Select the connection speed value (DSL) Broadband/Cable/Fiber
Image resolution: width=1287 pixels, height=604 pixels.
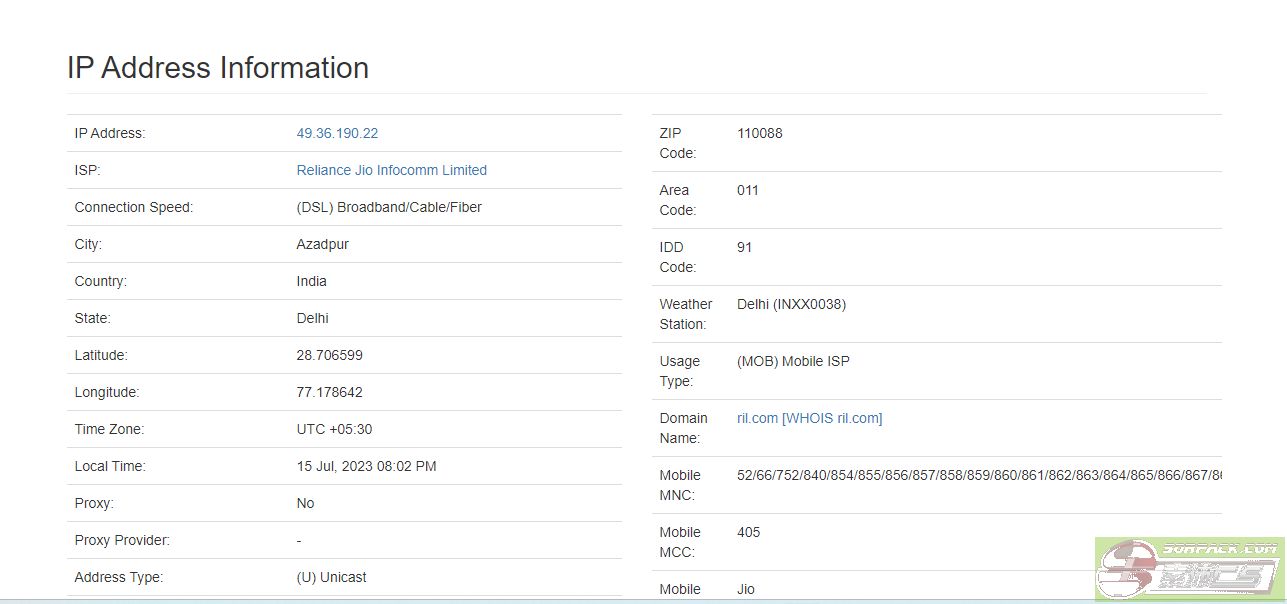[389, 207]
